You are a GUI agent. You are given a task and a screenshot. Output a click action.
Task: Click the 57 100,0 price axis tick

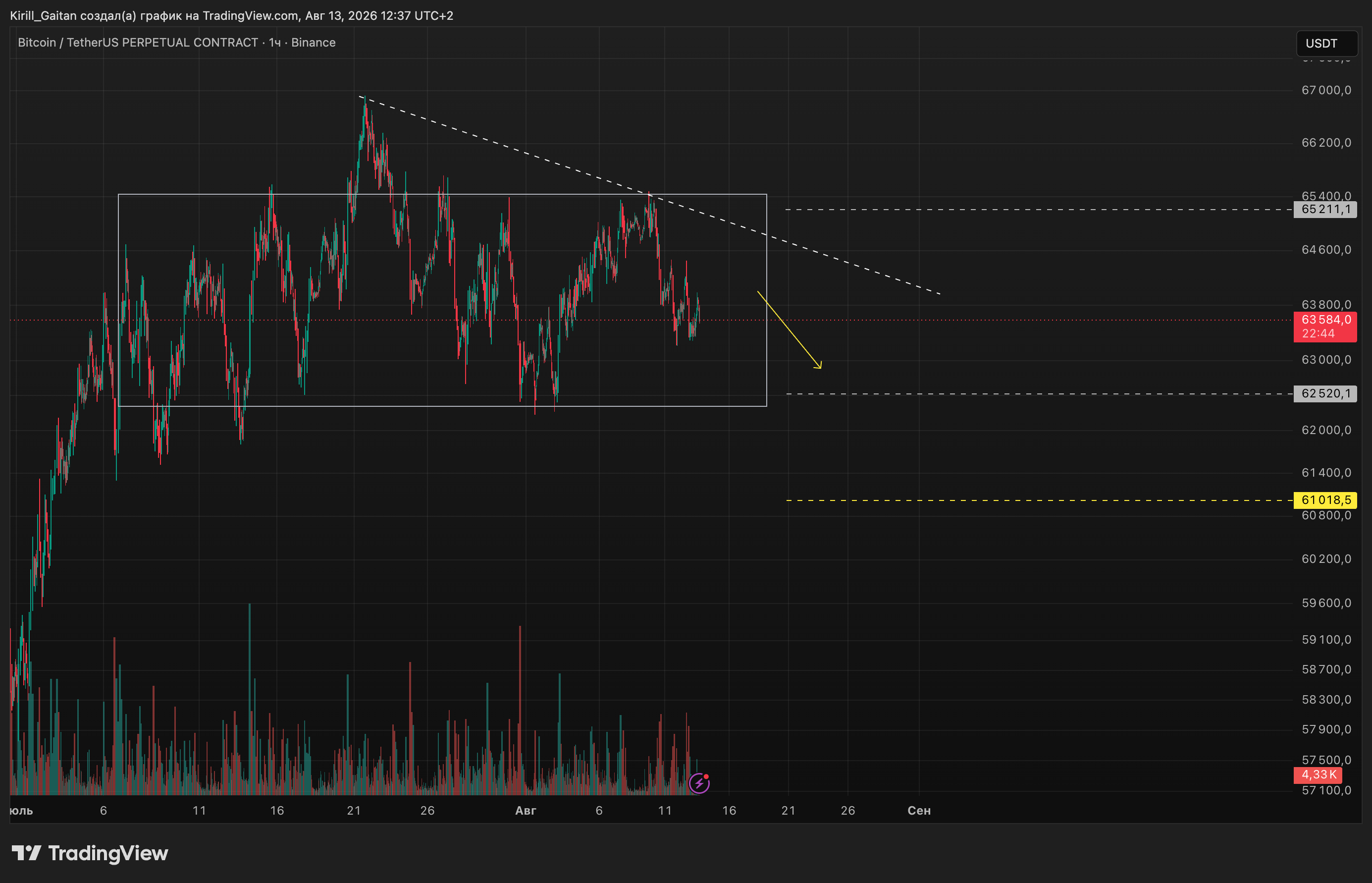pos(1326,790)
